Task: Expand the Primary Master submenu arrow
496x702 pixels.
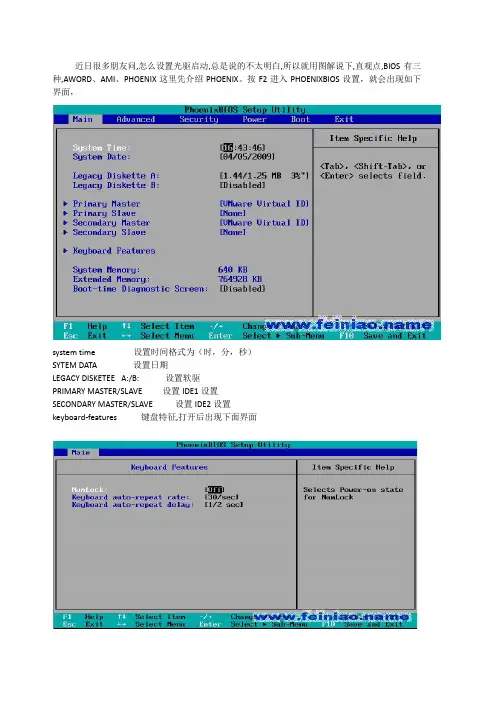Action: coord(65,204)
